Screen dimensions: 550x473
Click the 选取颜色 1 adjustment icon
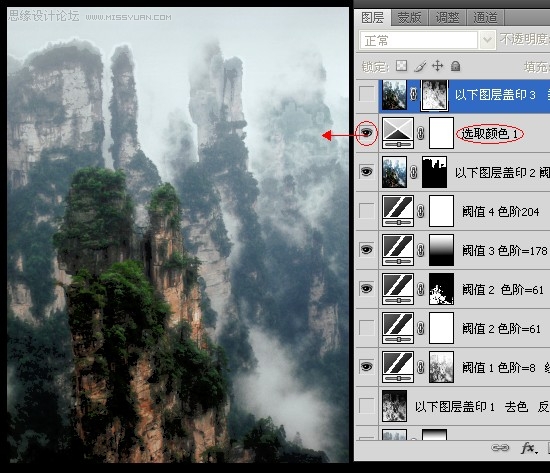398,133
